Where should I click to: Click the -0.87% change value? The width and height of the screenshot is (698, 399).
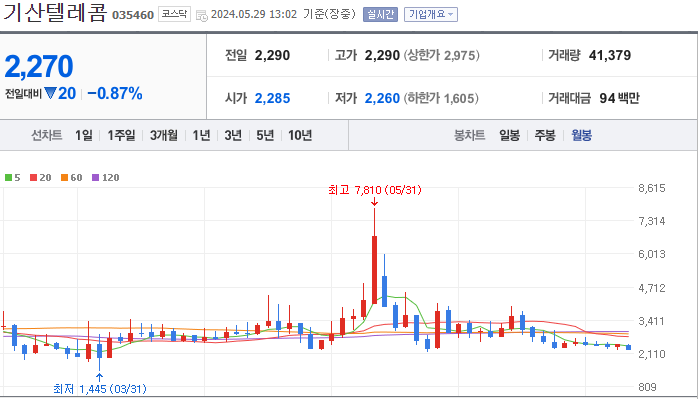[x=115, y=94]
